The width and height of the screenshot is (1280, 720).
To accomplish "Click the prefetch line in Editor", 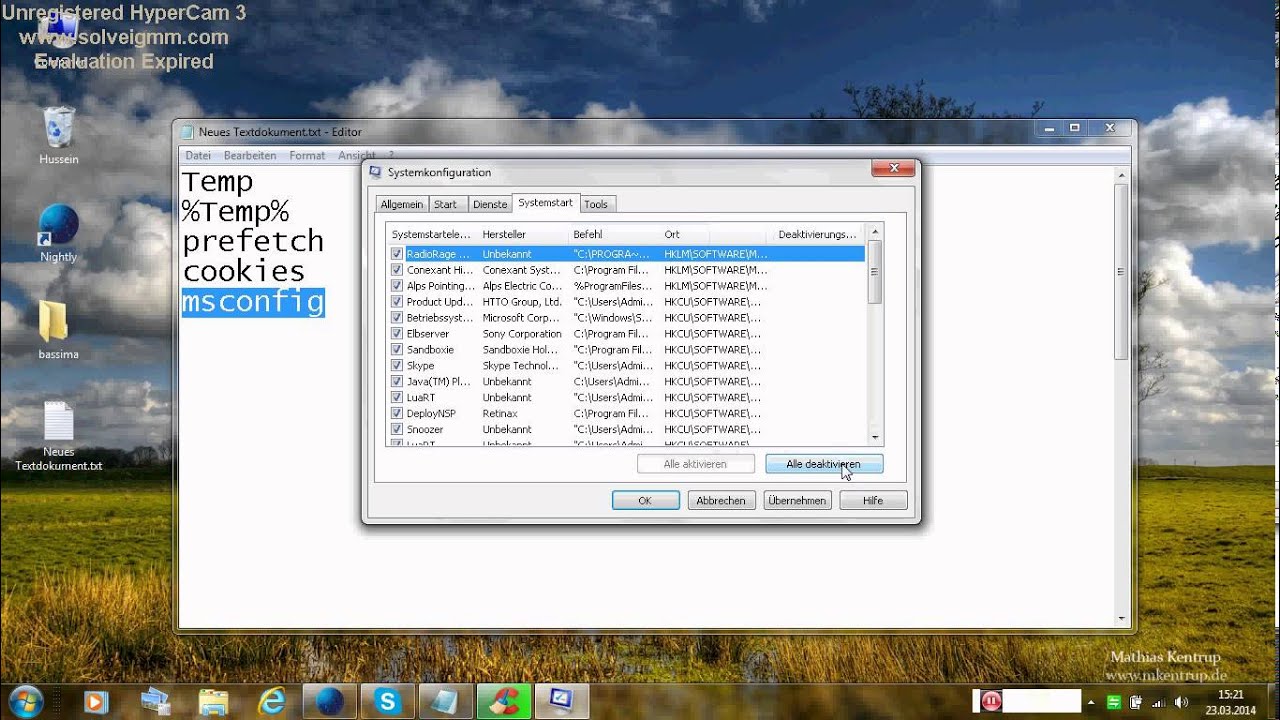I will pyautogui.click(x=253, y=241).
